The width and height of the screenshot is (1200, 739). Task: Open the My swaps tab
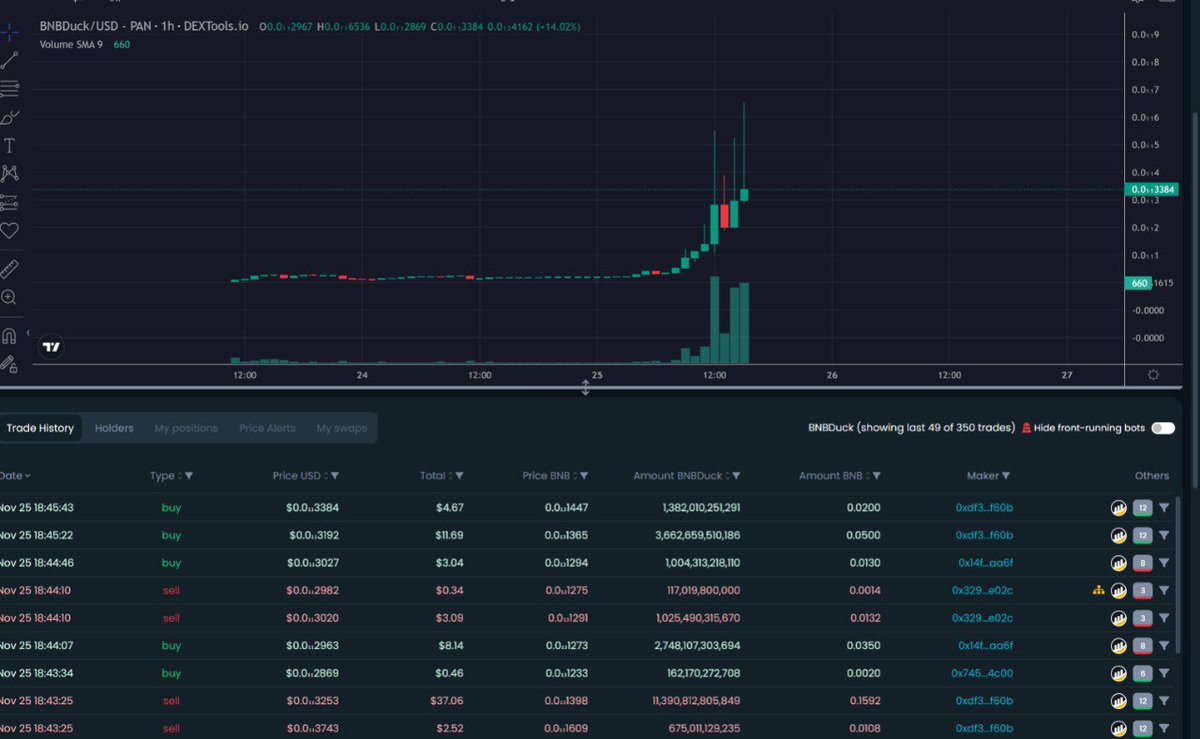click(342, 428)
